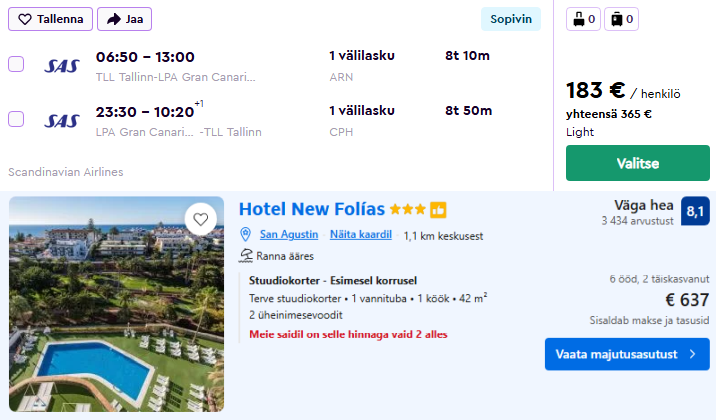Click SAS airline logo on 23:30 flight

pos(62,121)
